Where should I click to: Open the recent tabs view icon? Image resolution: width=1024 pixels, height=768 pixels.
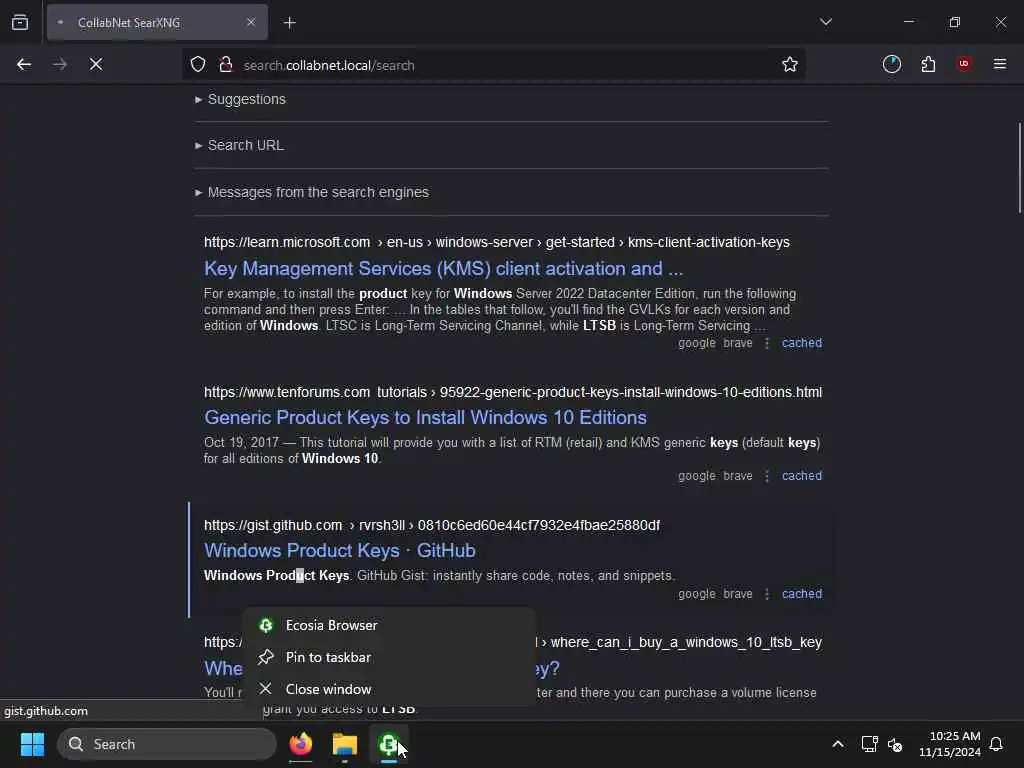point(20,22)
